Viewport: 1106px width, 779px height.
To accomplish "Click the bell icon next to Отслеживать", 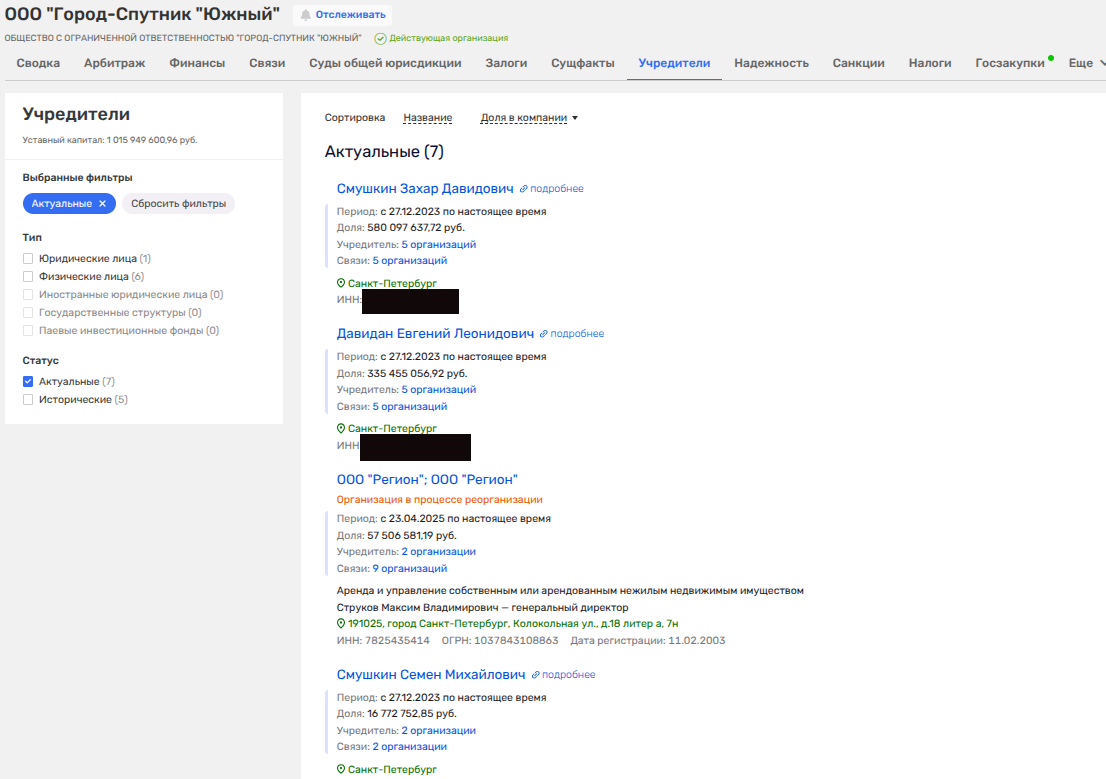I will point(306,15).
